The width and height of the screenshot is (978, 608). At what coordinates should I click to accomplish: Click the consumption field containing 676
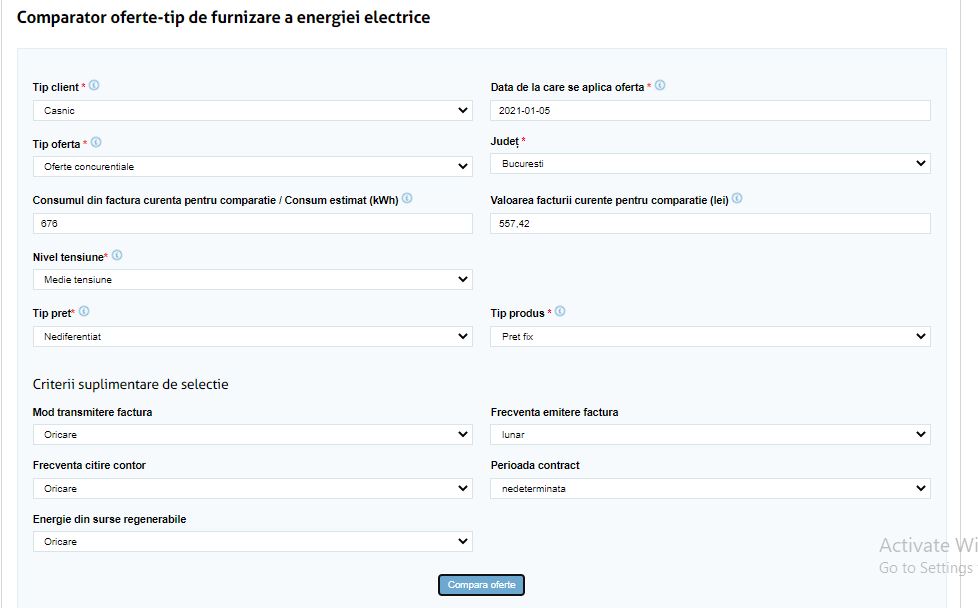coord(253,223)
